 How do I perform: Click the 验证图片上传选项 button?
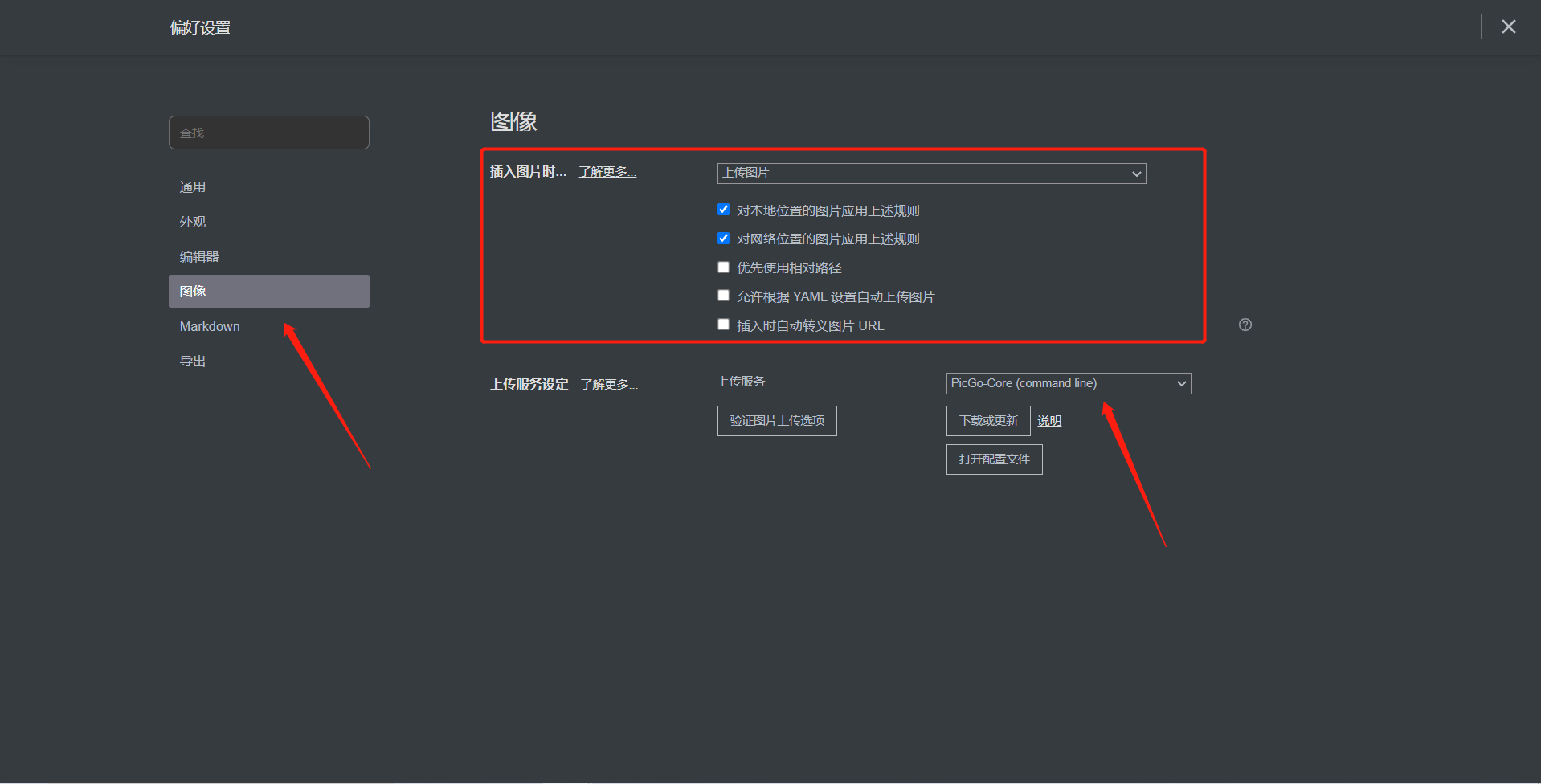(777, 421)
